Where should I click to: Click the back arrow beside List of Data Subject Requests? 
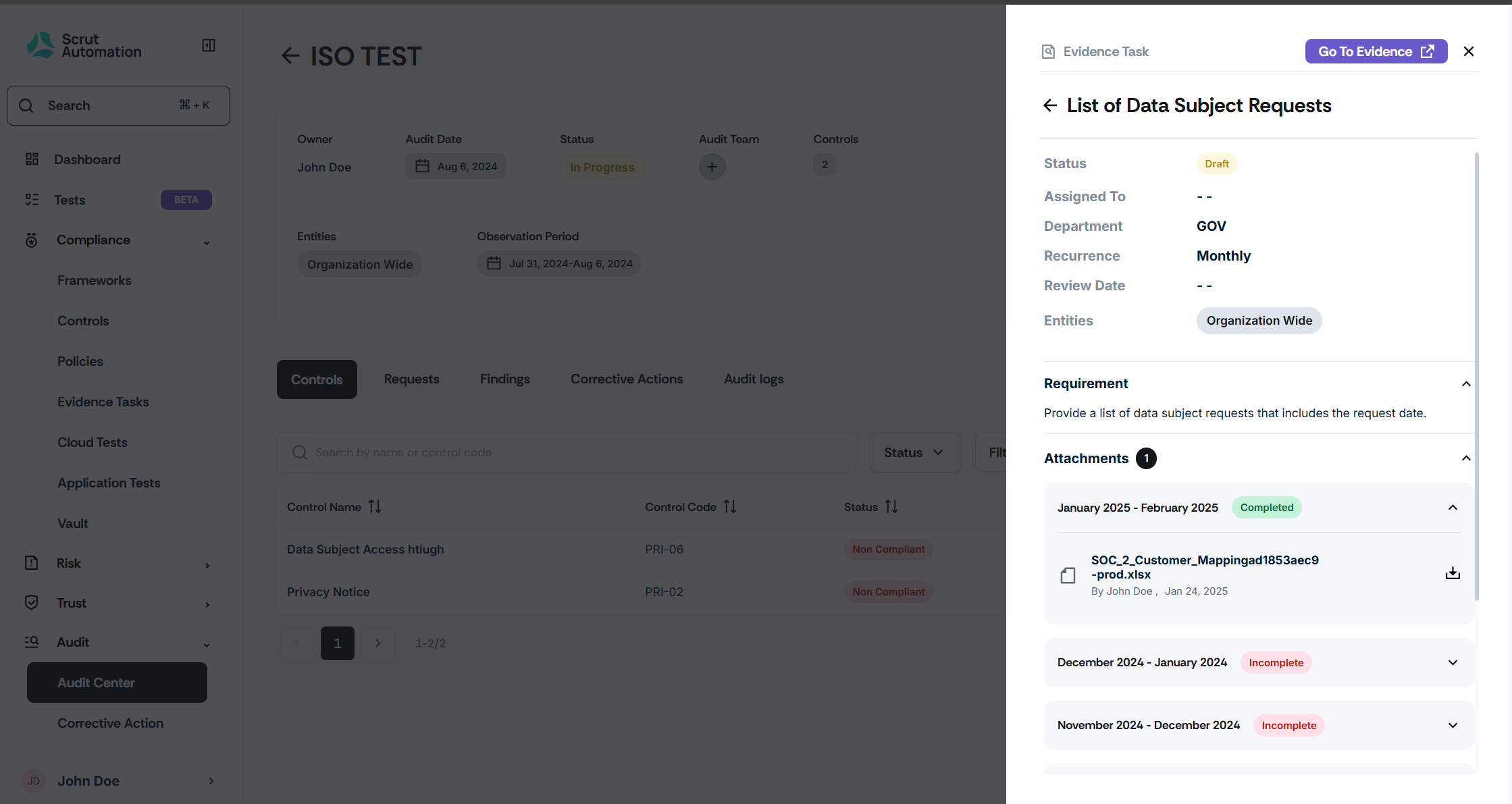point(1050,105)
